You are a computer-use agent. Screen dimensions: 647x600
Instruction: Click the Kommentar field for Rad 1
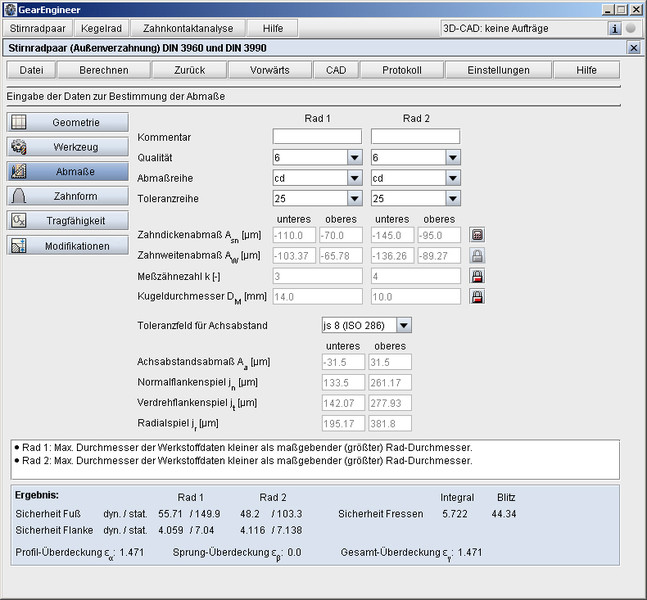point(317,136)
